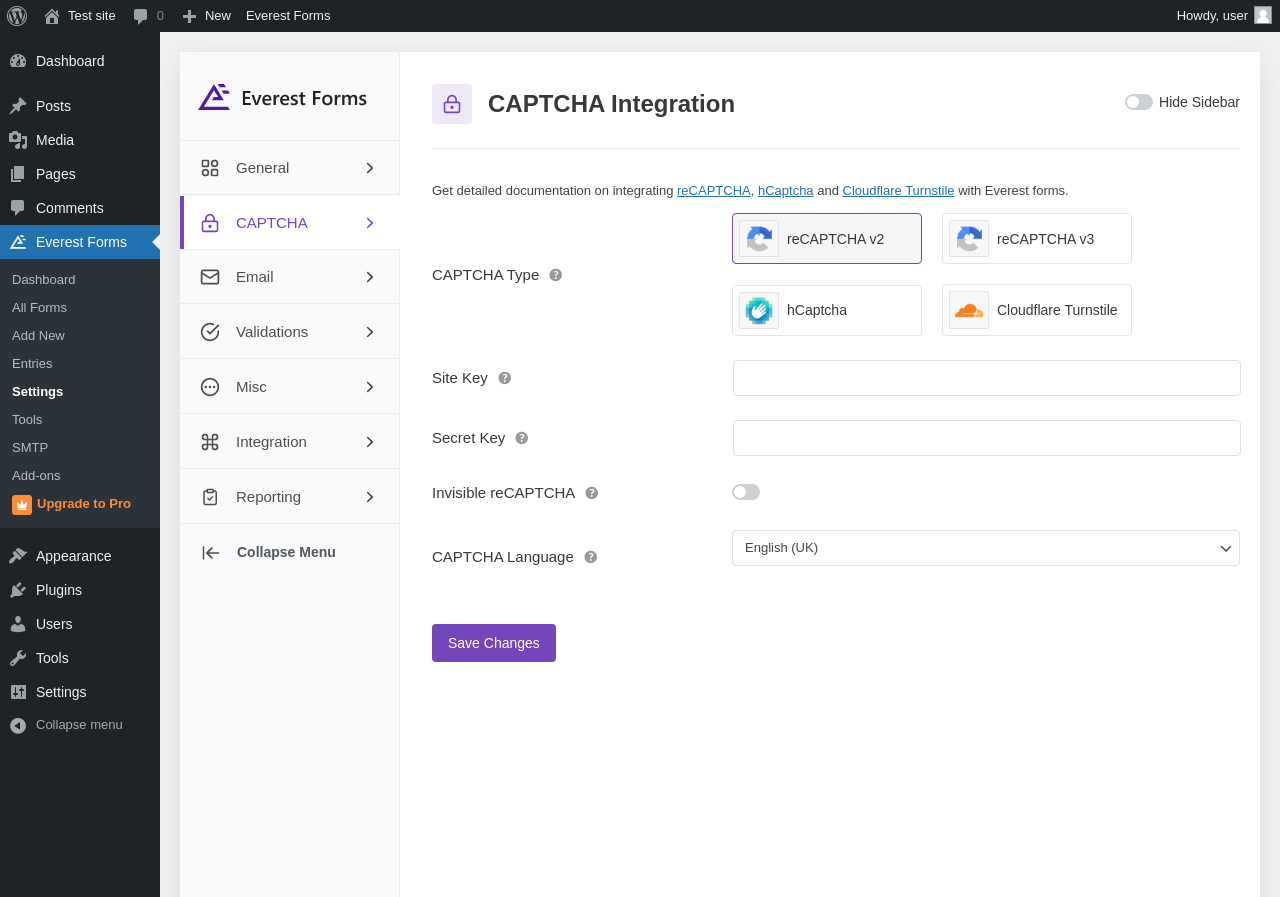Click the Everest Forms logo
Viewport: 1280px width, 897px height.
[283, 98]
